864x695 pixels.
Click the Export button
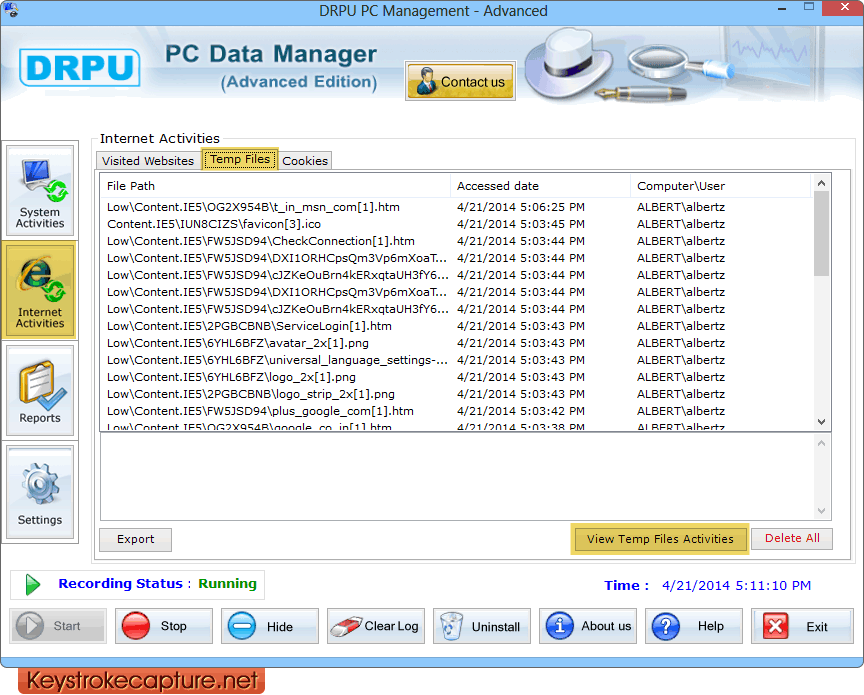(136, 539)
